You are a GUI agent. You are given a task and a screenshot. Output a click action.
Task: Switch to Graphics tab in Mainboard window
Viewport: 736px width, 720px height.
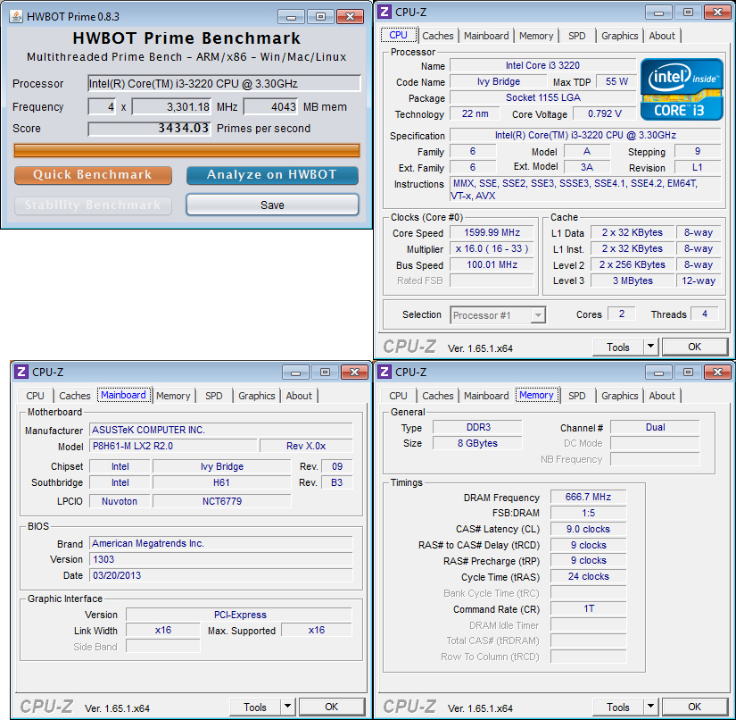(256, 396)
